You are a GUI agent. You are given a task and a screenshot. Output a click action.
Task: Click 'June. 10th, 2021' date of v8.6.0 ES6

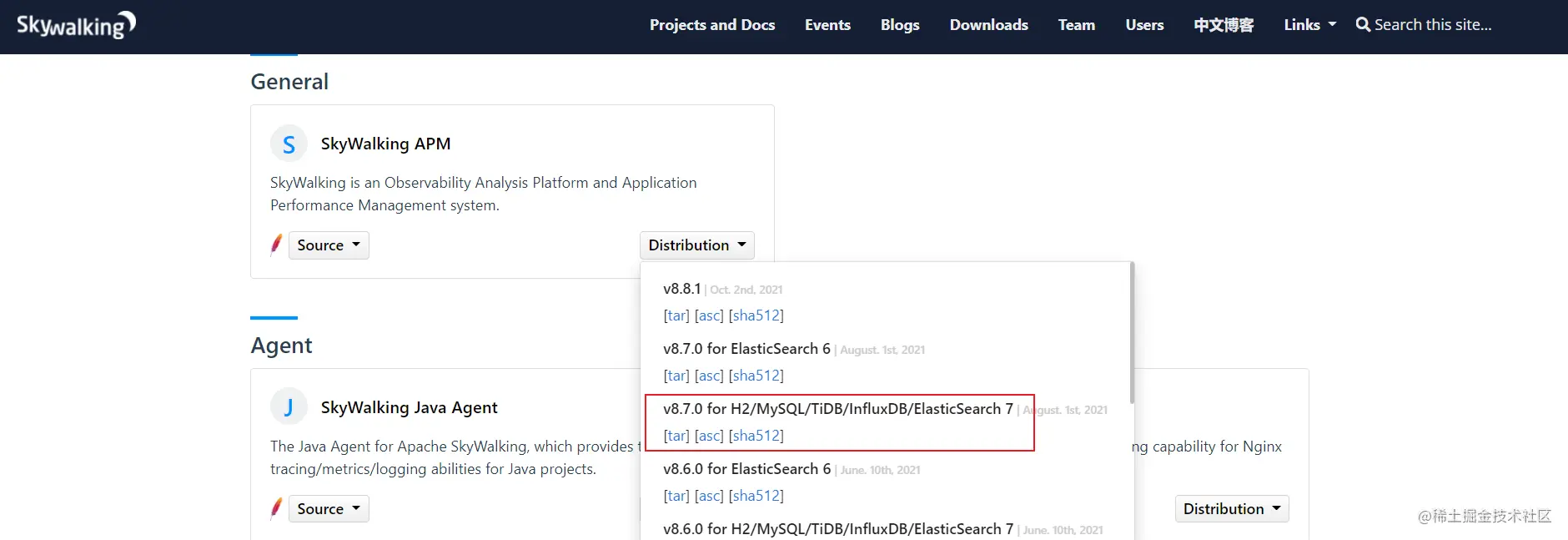coord(880,470)
